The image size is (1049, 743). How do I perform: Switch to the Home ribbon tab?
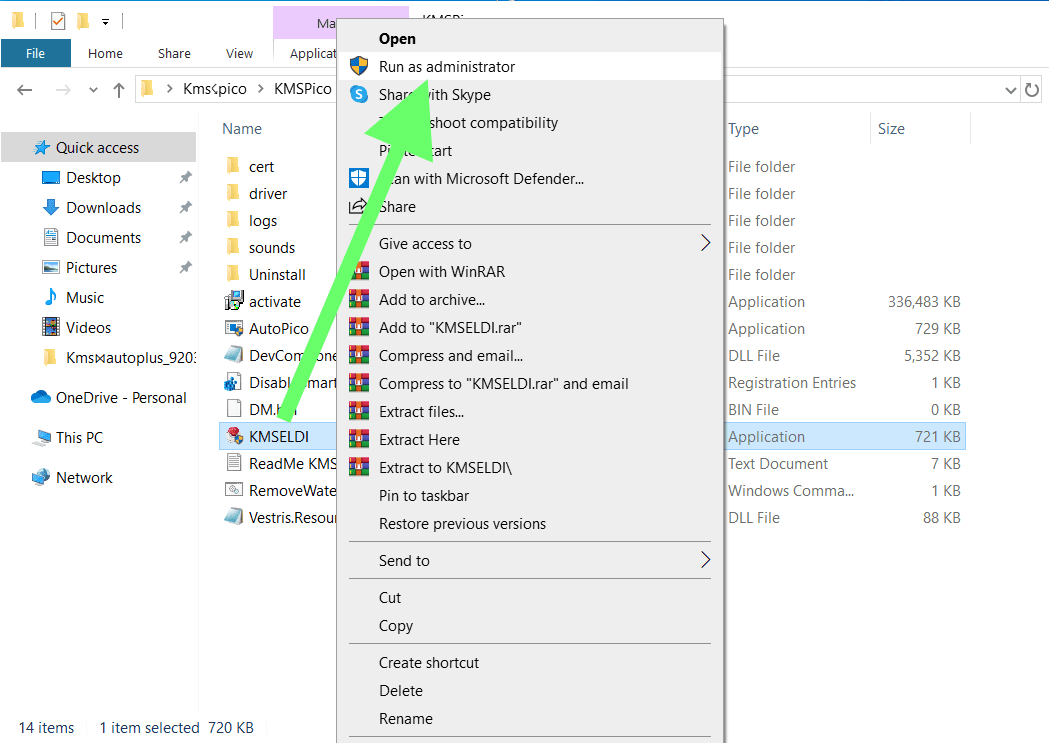pyautogui.click(x=105, y=54)
